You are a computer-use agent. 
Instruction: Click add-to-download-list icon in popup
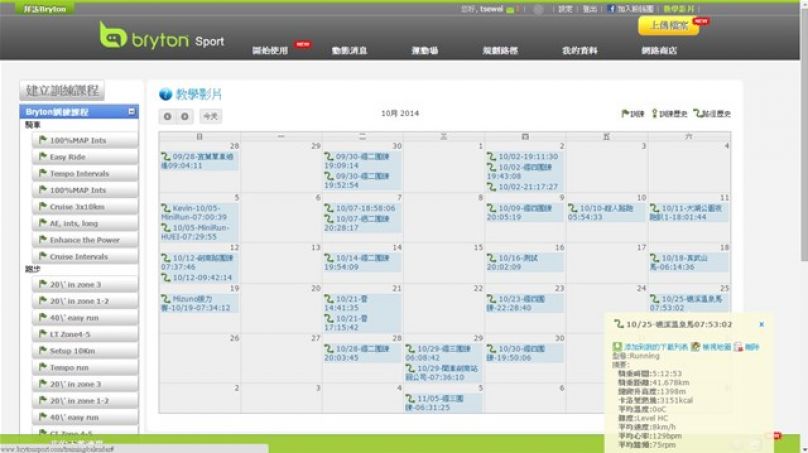coord(617,345)
